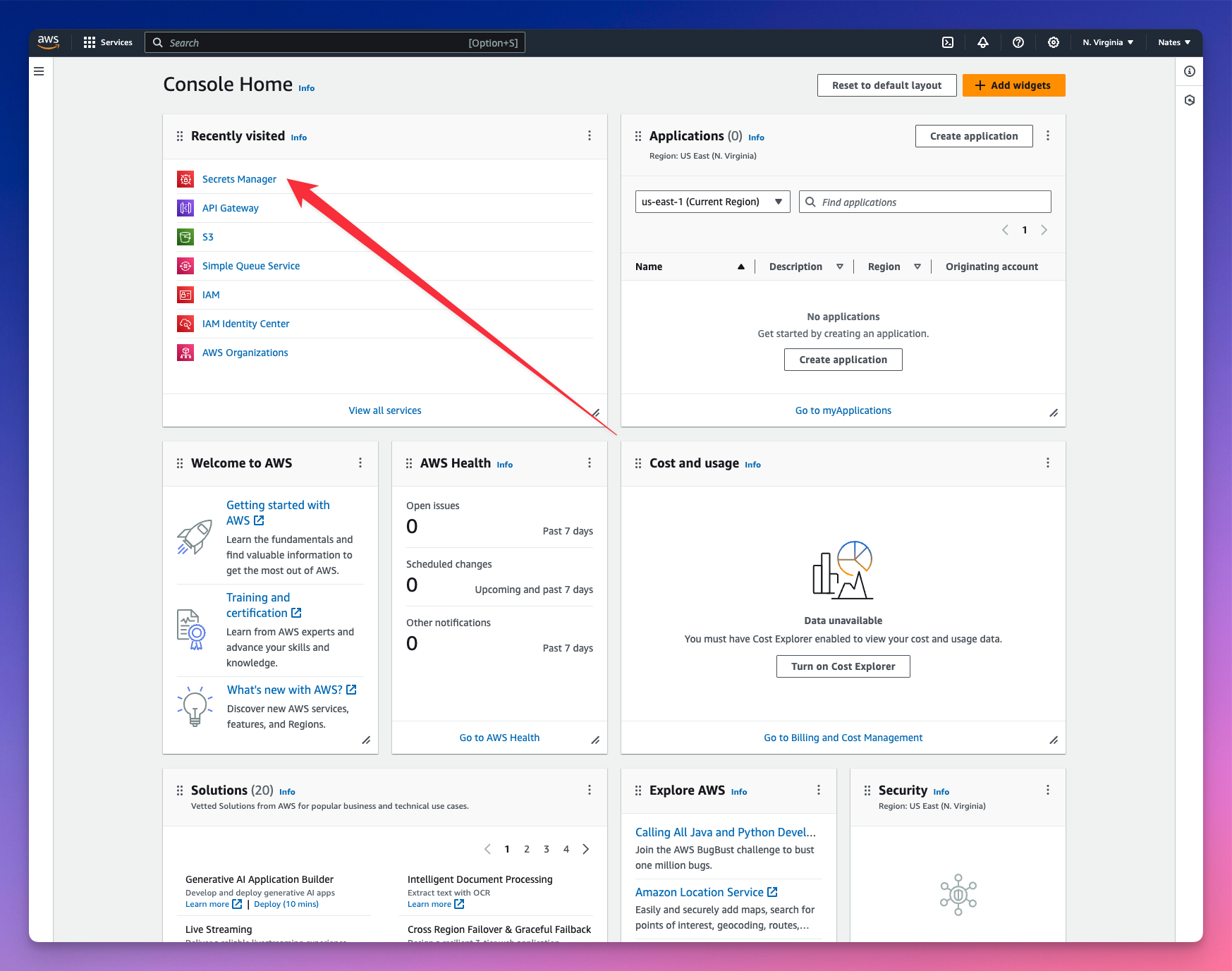This screenshot has width=1232, height=971.
Task: Open Go to myApplications link
Action: coord(843,410)
